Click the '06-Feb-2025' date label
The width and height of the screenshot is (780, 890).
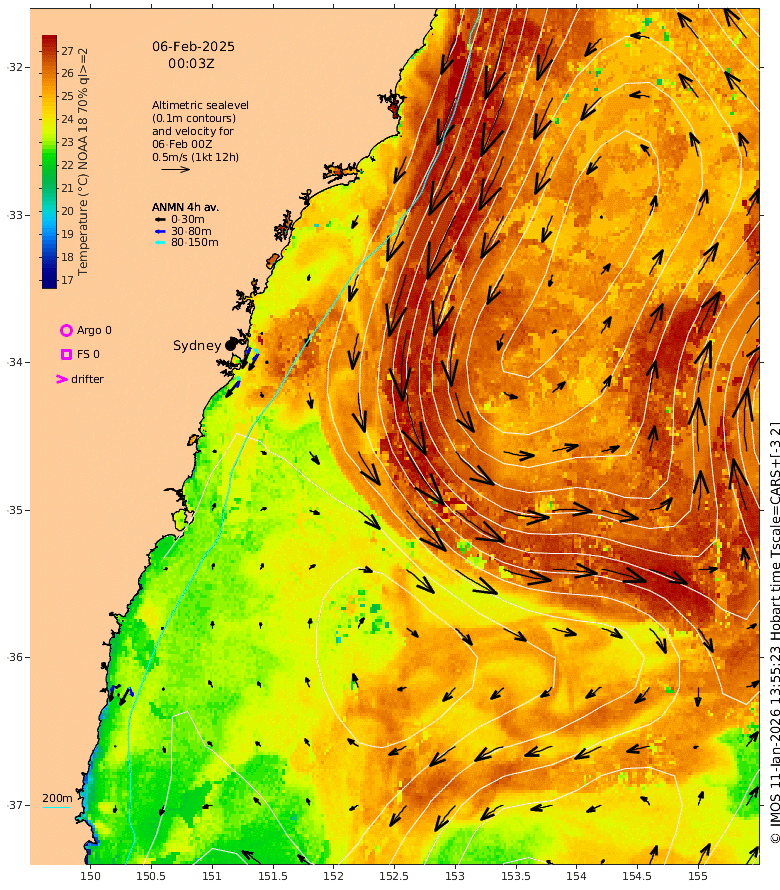tap(193, 47)
